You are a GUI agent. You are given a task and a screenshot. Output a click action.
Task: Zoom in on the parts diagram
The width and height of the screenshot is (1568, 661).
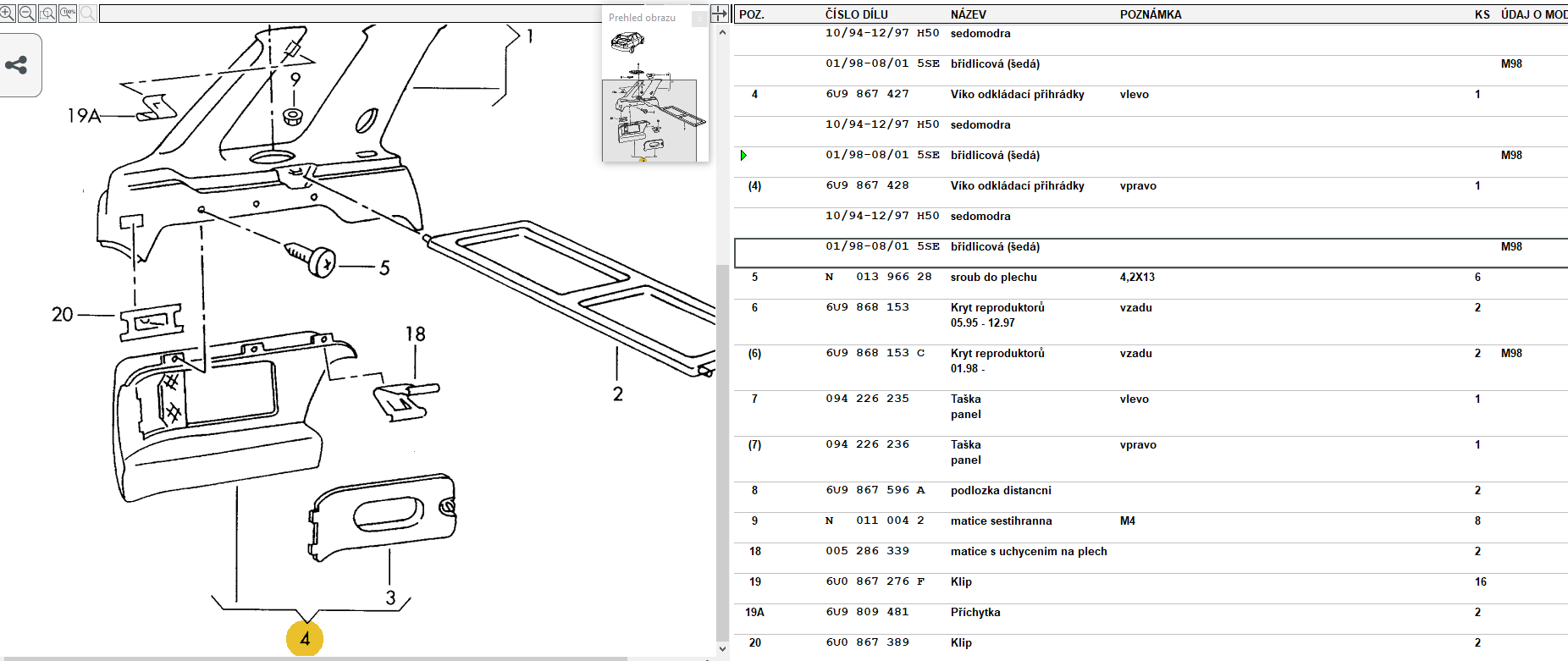click(x=8, y=13)
